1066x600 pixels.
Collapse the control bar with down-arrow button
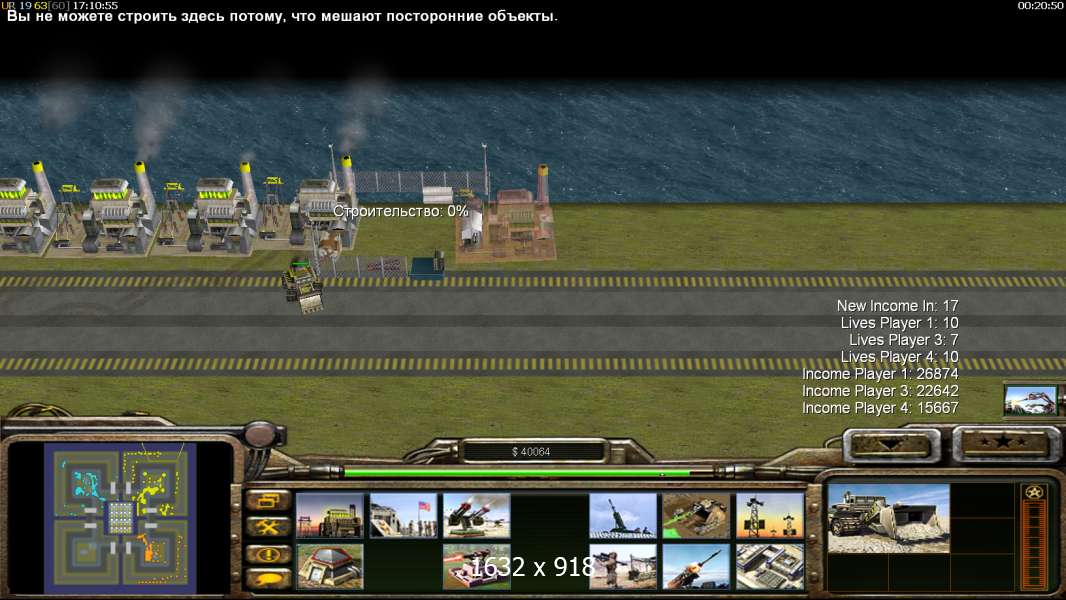891,445
